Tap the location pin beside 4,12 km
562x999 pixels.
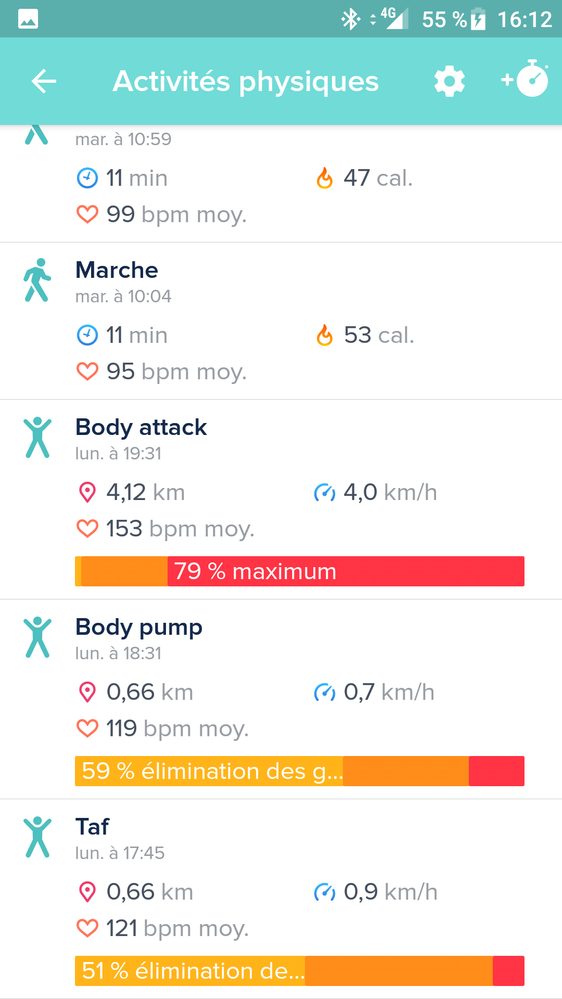[x=87, y=492]
